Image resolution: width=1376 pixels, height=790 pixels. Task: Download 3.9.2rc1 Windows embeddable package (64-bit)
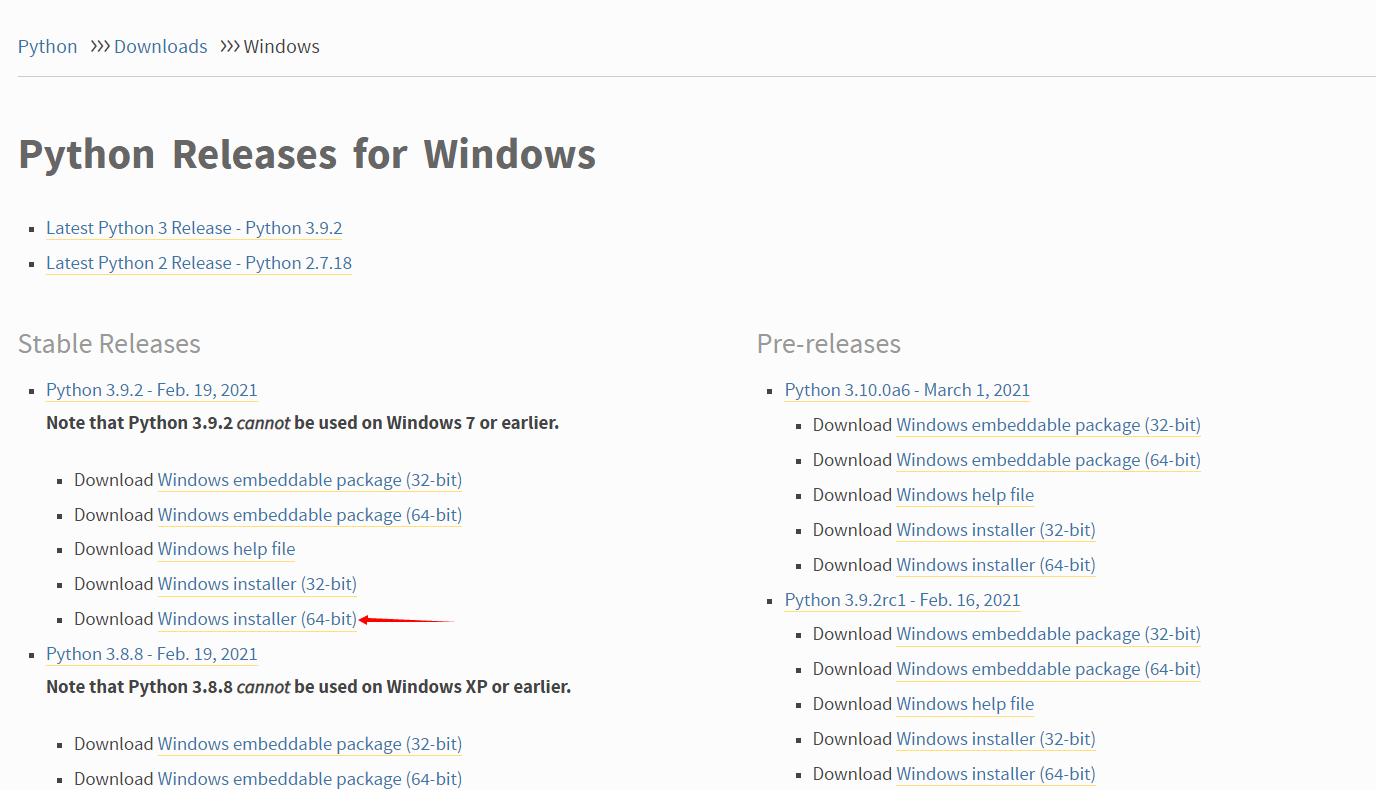tap(1049, 669)
